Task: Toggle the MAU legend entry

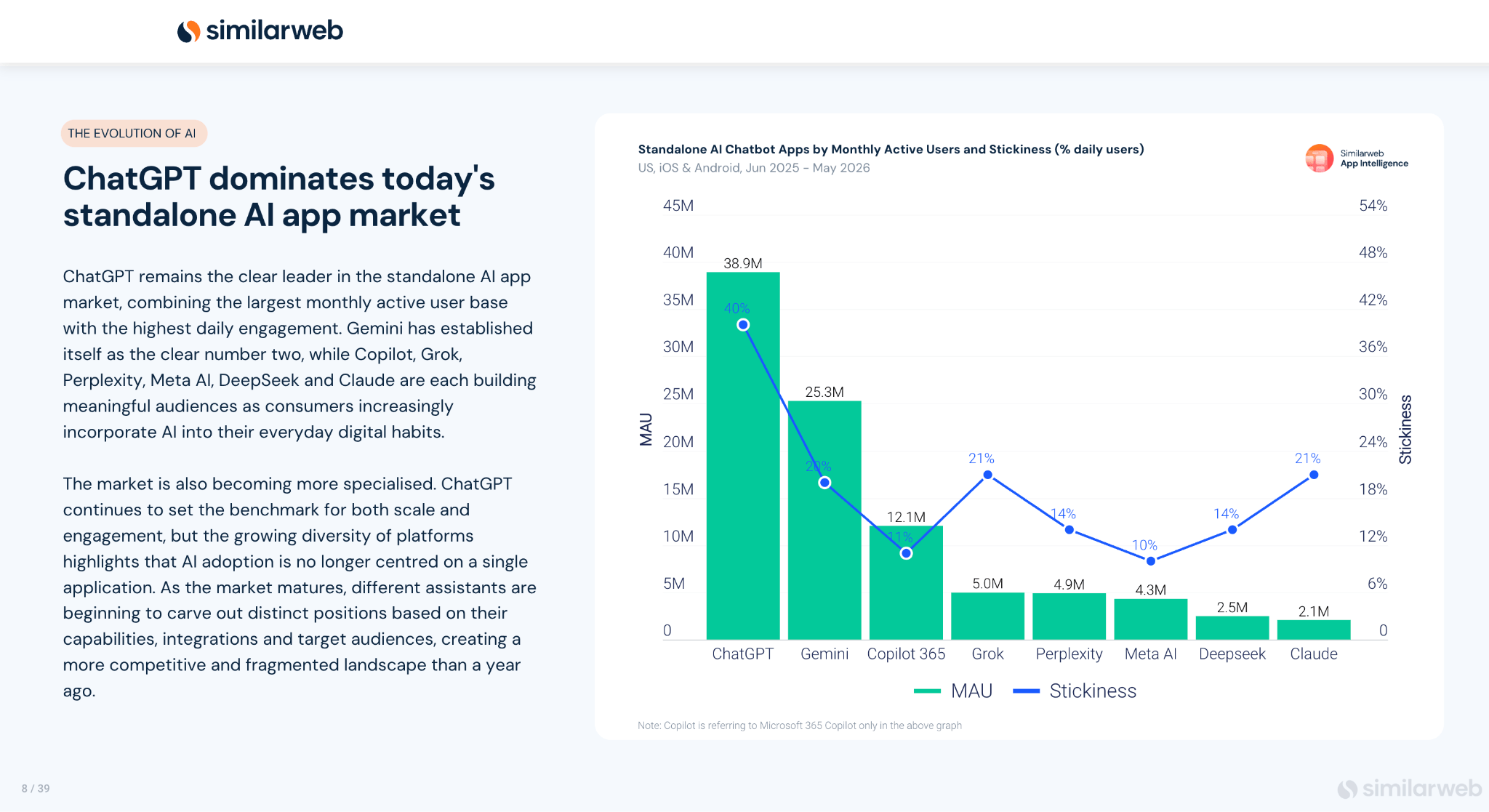Action: point(953,691)
